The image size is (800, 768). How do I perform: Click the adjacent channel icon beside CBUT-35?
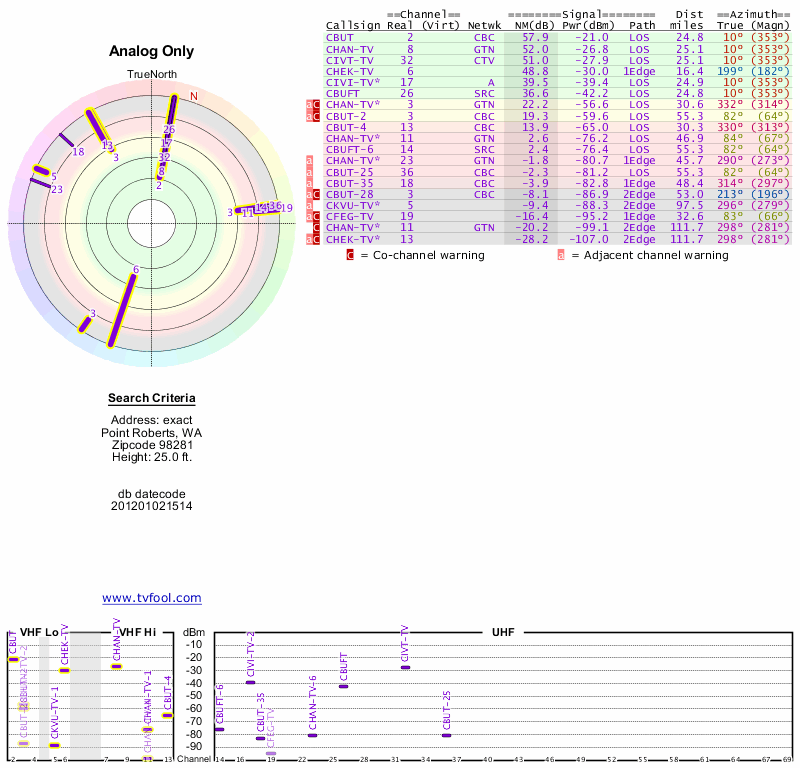309,183
